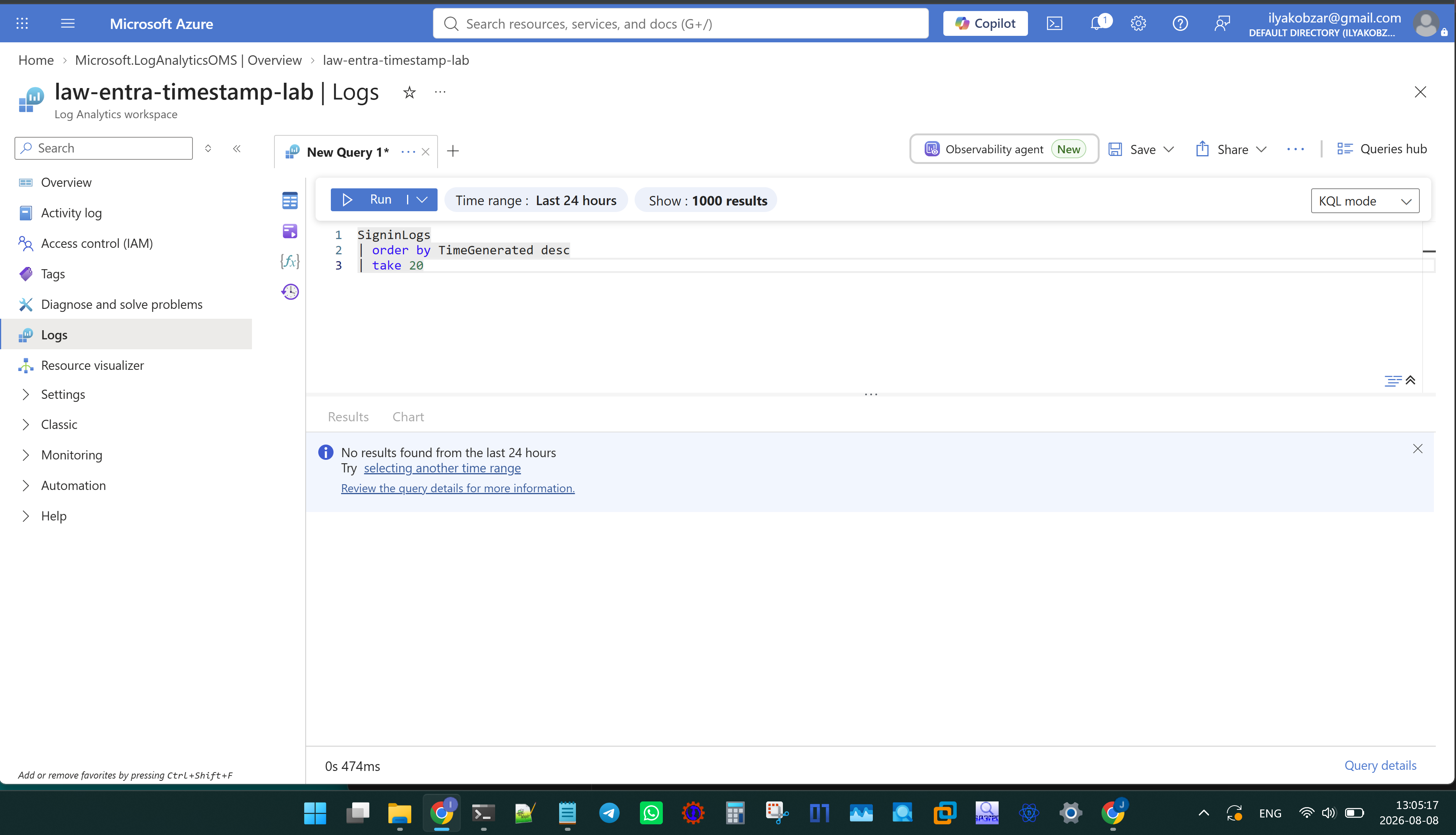
Task: Click the format query icon in the editor
Action: click(1393, 381)
